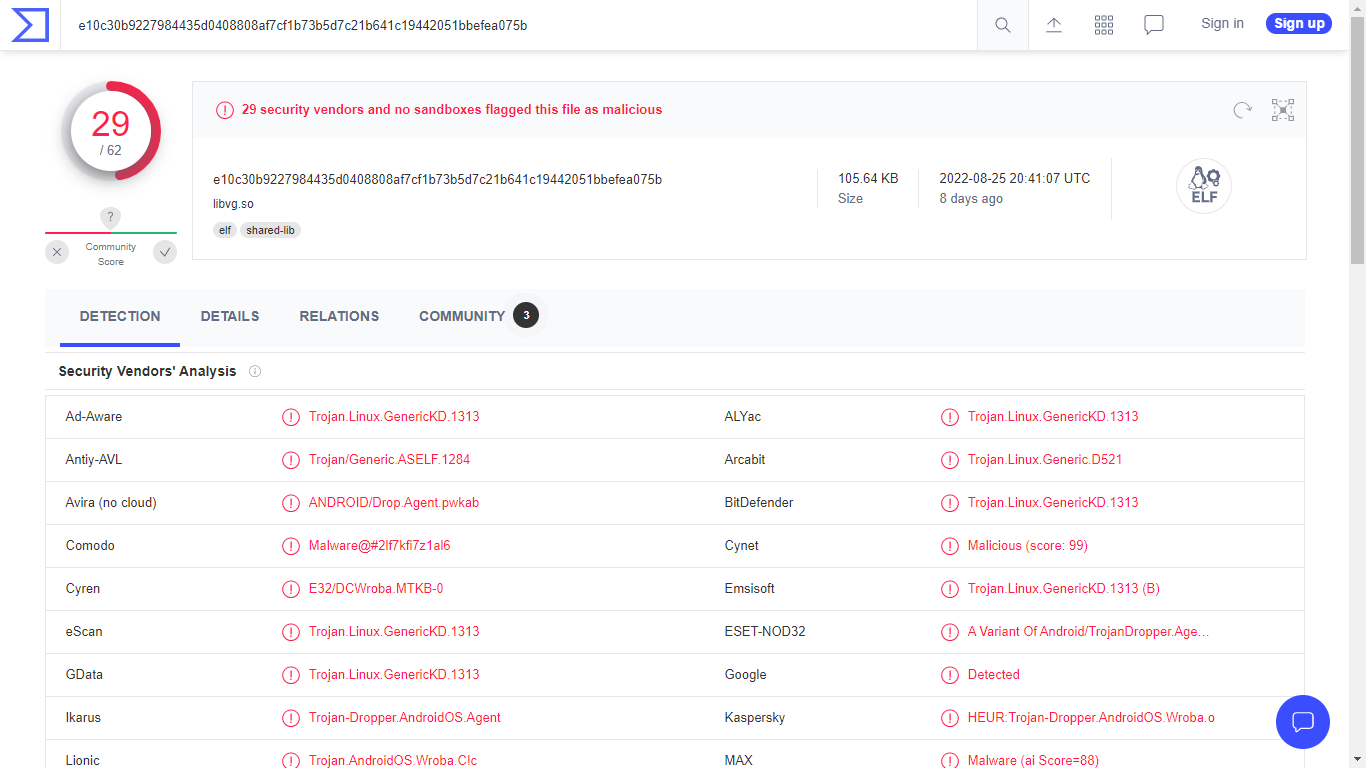The height and width of the screenshot is (768, 1366).
Task: Click Emsisoft result Trojan.Linux.GenericKD.1313 (B)
Action: pos(1064,589)
